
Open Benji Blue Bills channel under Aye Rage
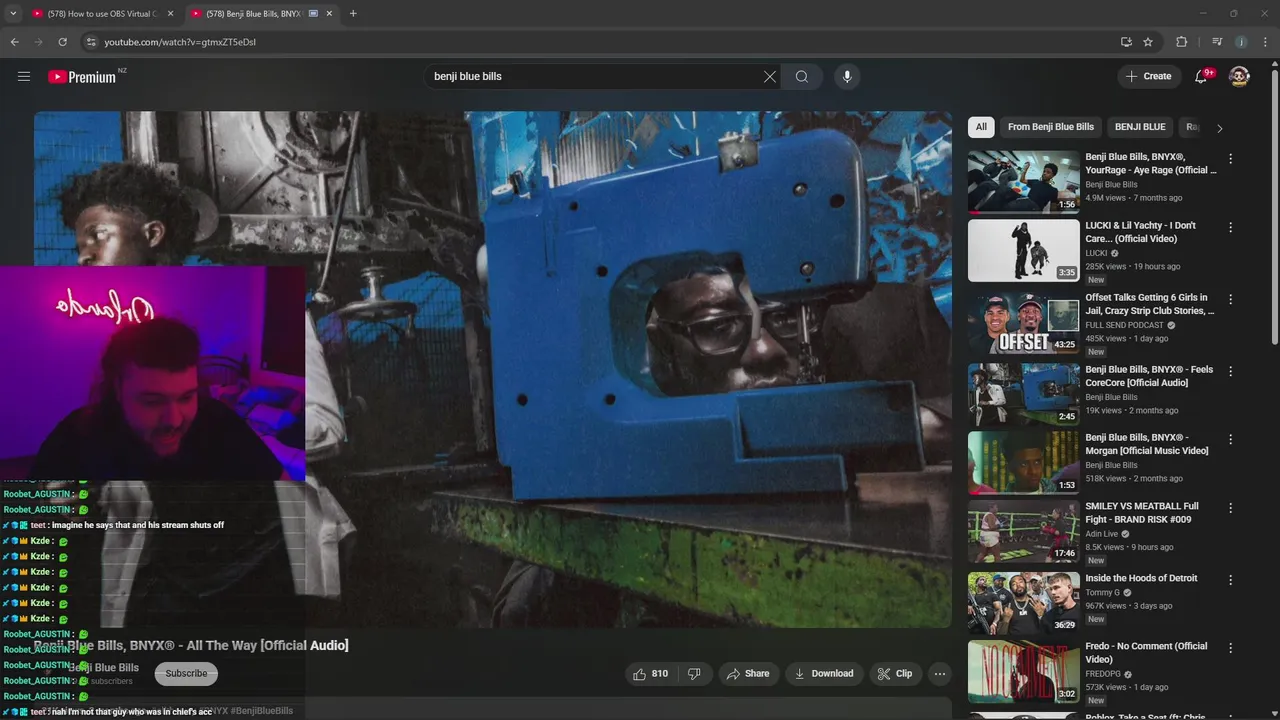pyautogui.click(x=1111, y=185)
